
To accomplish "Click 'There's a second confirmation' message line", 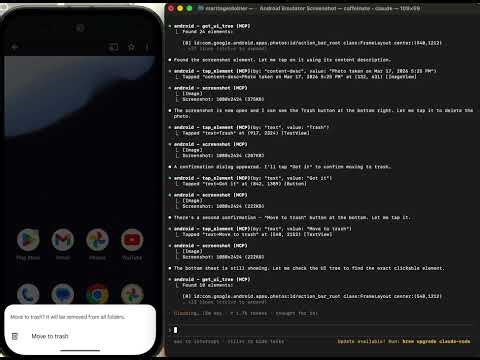I will (x=292, y=218).
